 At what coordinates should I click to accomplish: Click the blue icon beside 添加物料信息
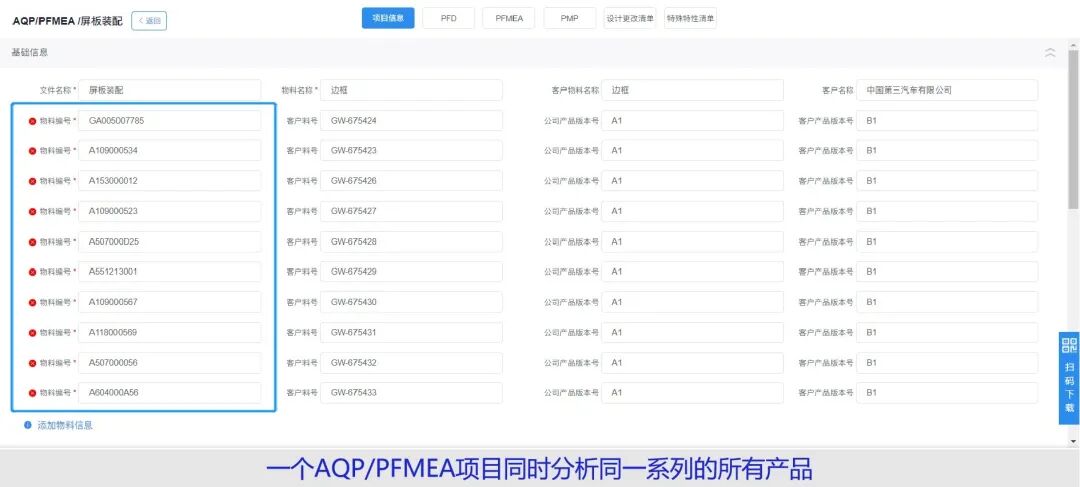tap(28, 425)
